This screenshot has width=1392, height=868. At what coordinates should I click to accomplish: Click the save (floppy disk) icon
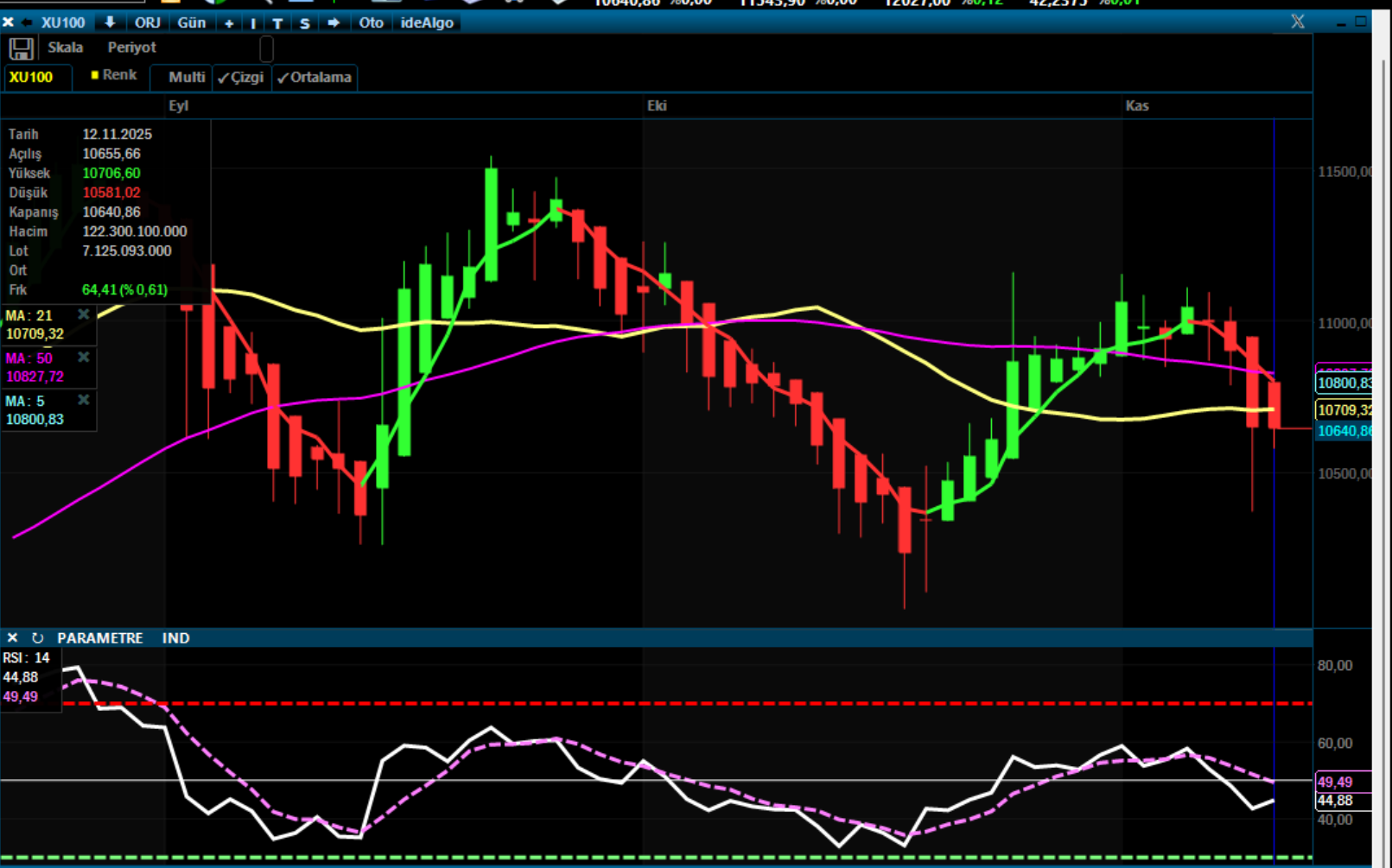click(x=21, y=49)
